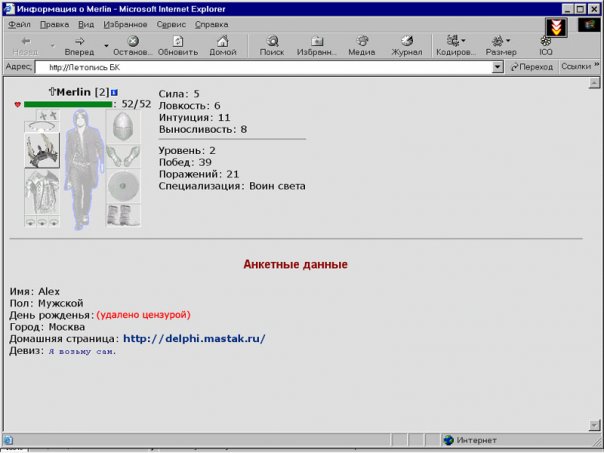Stop page loading with Останов. button
Viewport: 604px width, 453px height.
[133, 46]
